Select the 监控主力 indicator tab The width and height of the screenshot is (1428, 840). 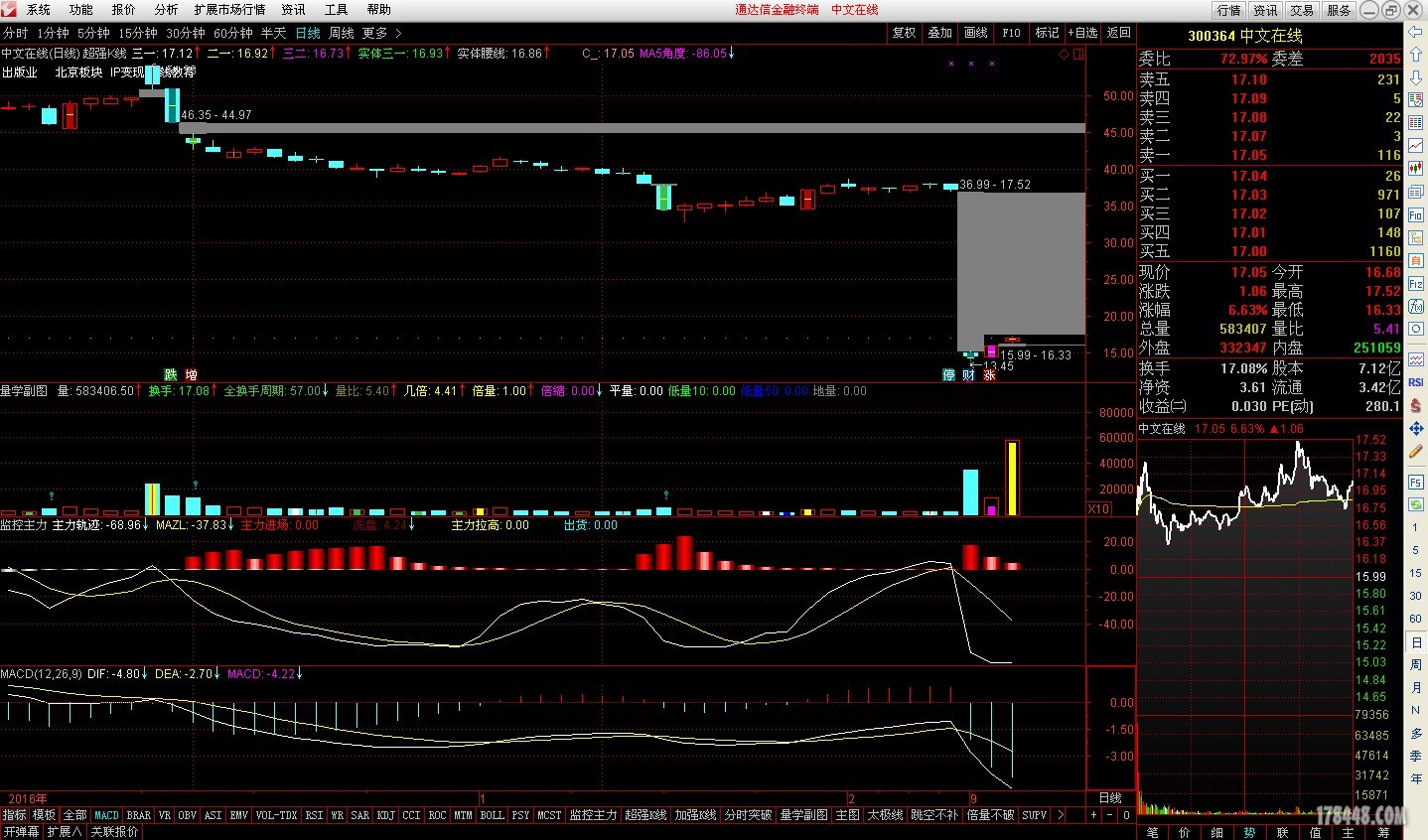593,815
